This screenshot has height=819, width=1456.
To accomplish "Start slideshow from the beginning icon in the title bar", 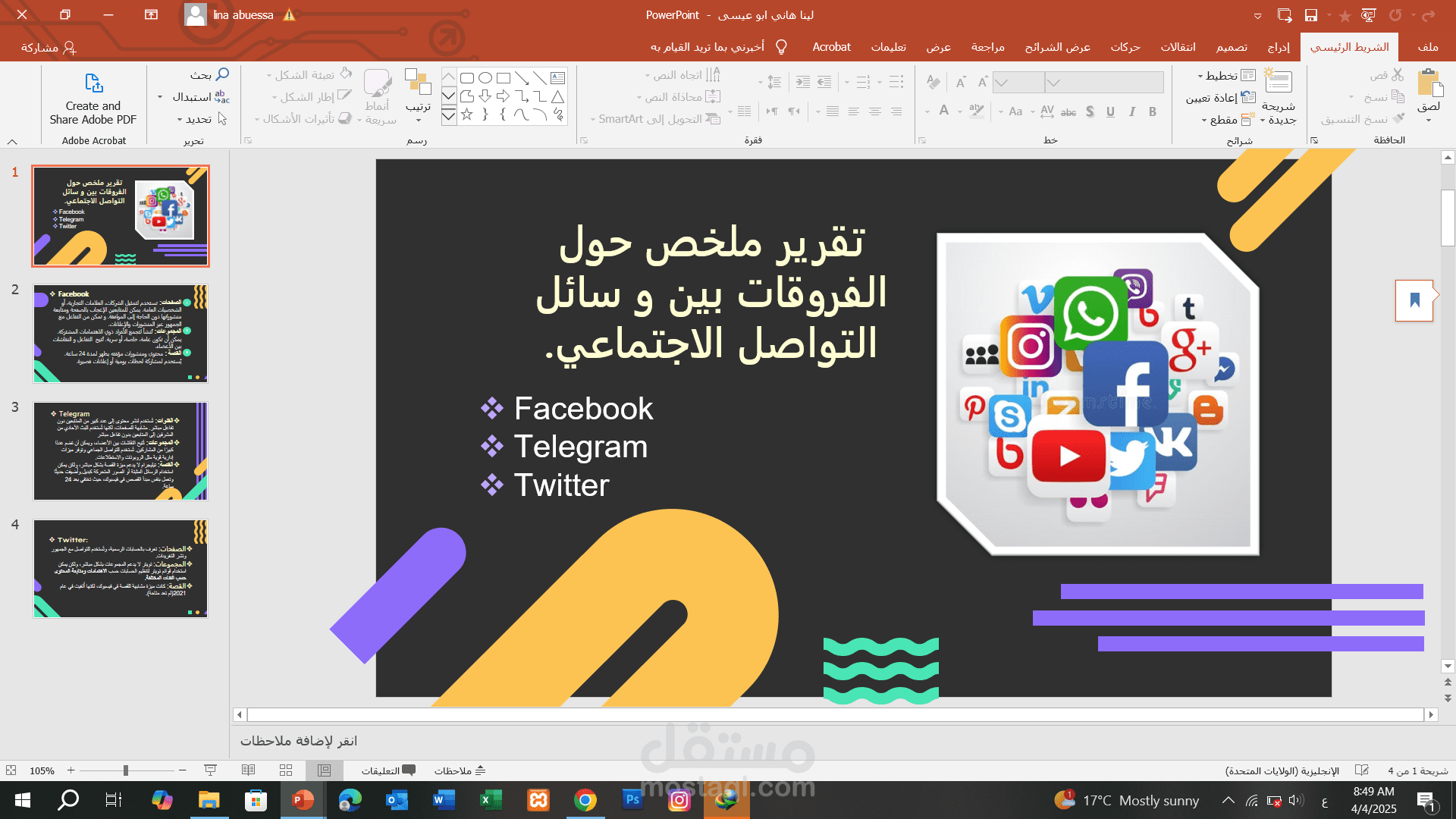I will 1369,15.
